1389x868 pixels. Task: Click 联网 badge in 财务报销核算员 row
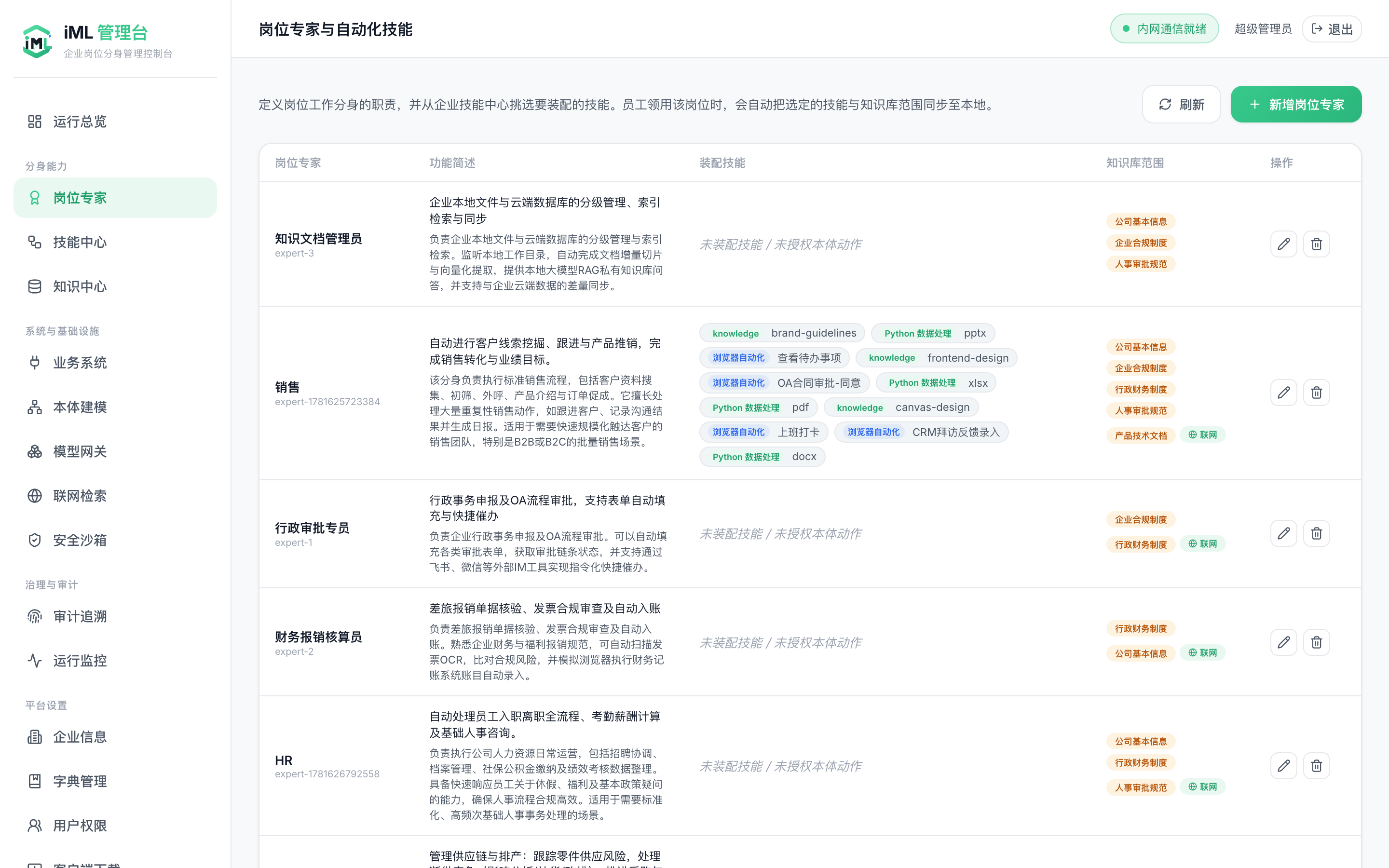point(1202,653)
